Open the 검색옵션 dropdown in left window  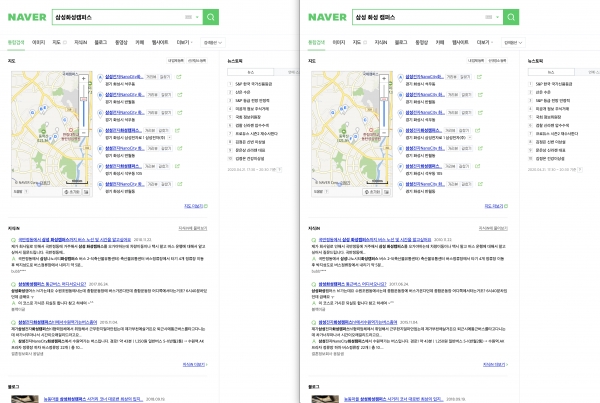click(213, 42)
